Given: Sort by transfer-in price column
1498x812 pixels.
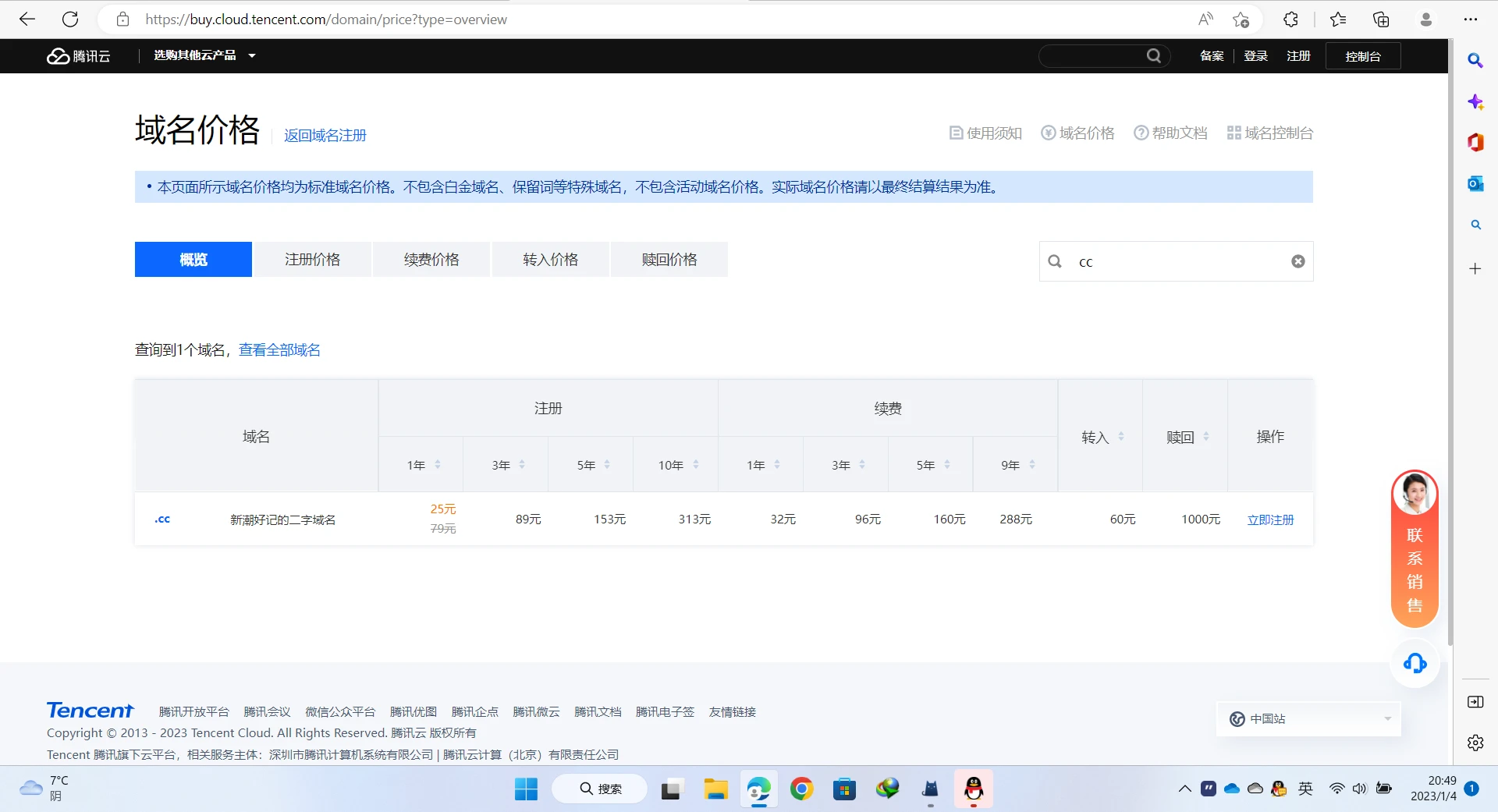Looking at the screenshot, I should (x=1120, y=437).
